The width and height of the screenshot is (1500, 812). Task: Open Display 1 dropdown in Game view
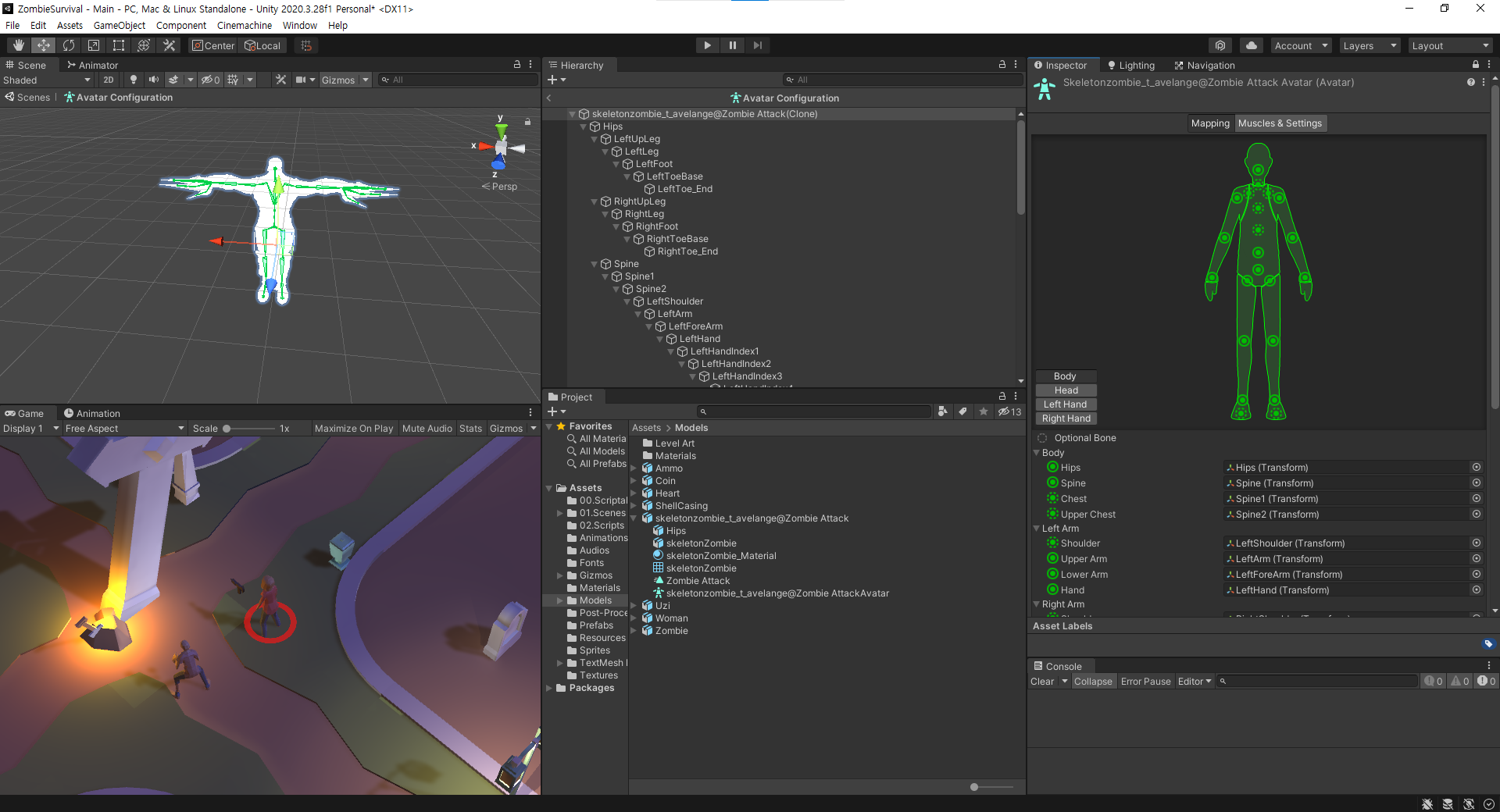coord(30,428)
